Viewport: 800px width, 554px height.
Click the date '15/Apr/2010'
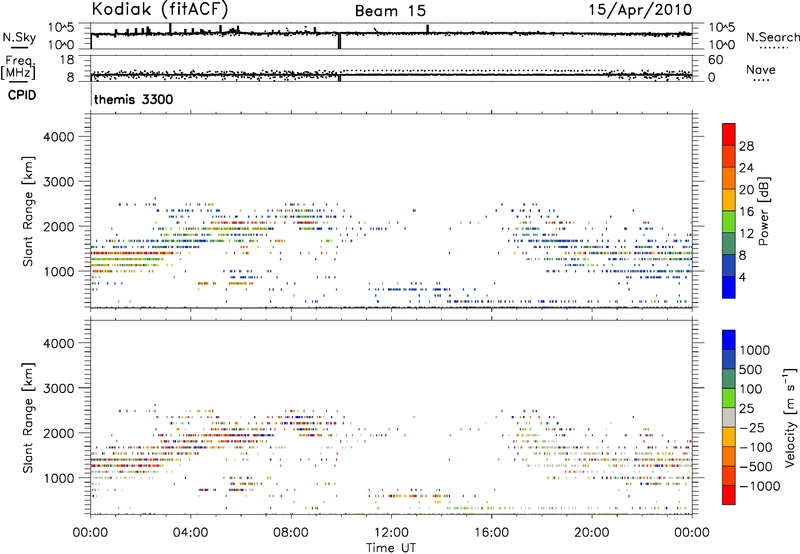click(640, 10)
